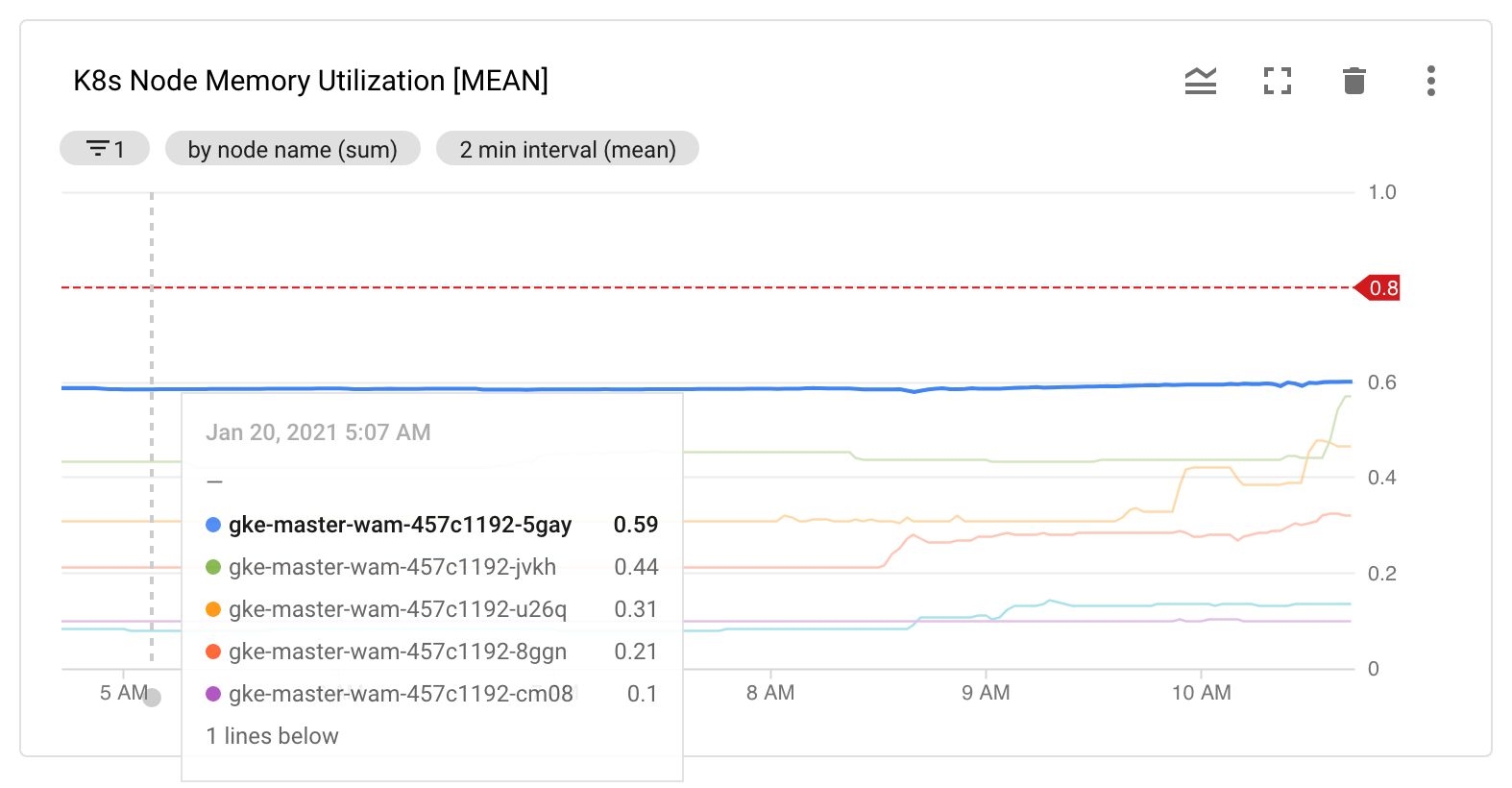Viewport: 1512px width, 788px height.
Task: Select tooltip row gke-master-wam-457c1192-cm08
Action: coord(432,694)
